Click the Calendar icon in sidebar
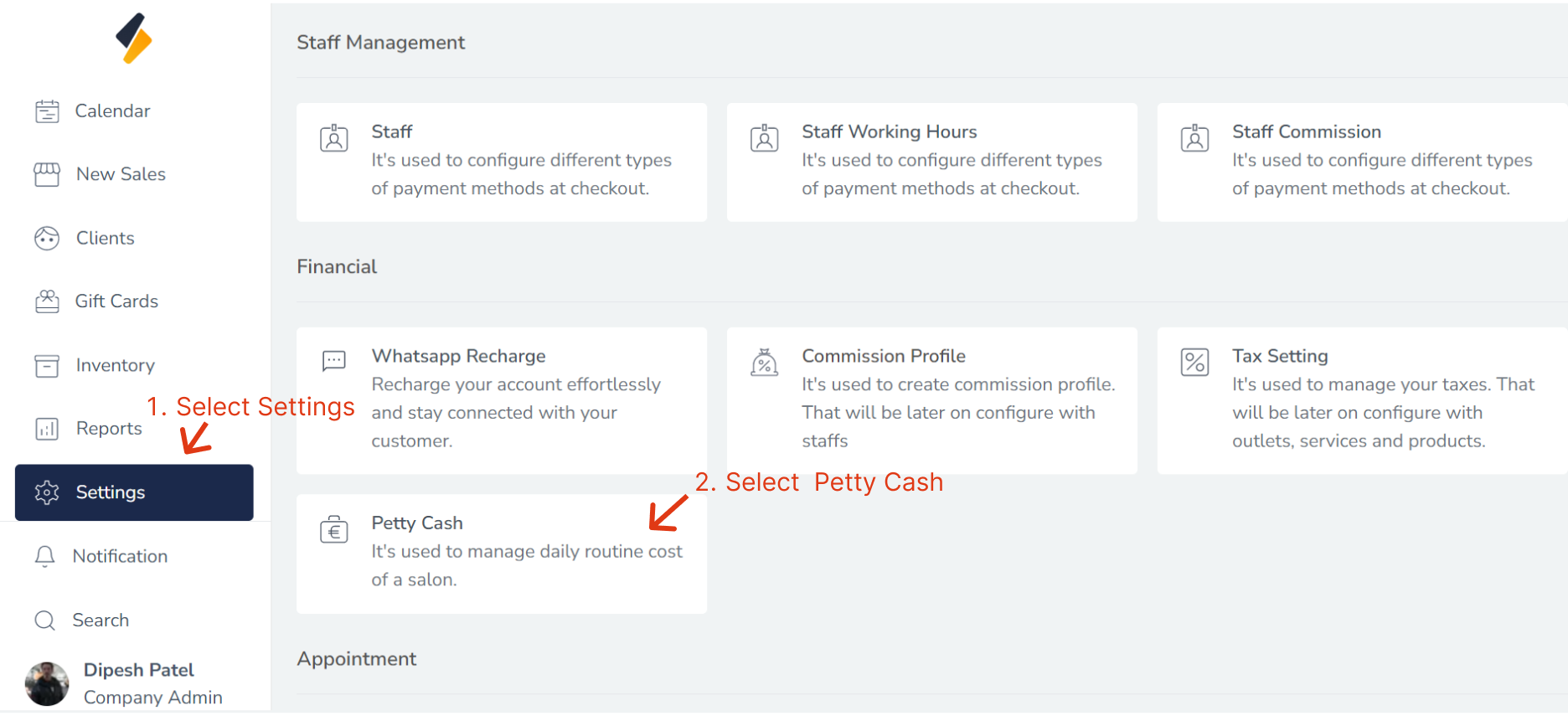 pos(47,111)
